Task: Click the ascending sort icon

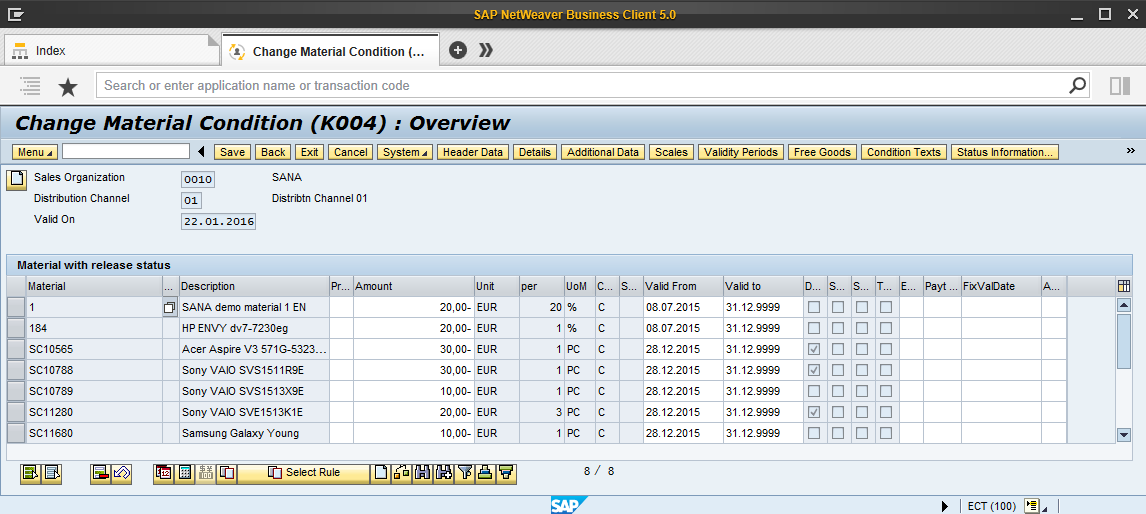Action: pyautogui.click(x=485, y=473)
